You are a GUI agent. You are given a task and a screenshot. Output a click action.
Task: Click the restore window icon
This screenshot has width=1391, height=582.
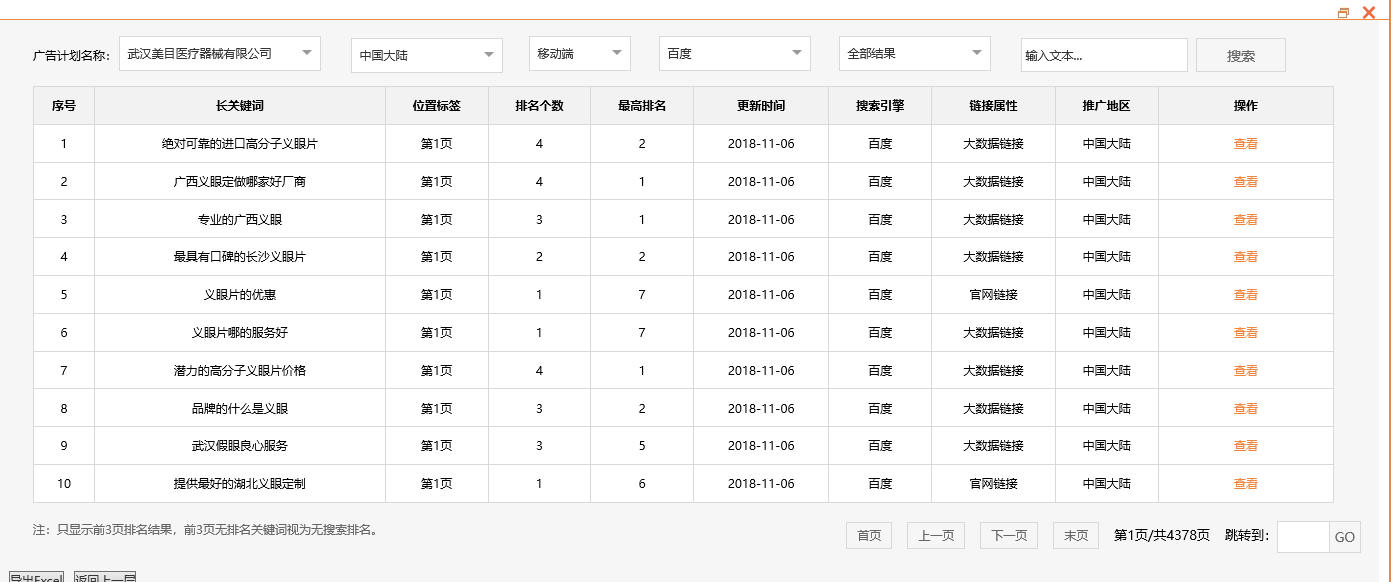click(1343, 12)
